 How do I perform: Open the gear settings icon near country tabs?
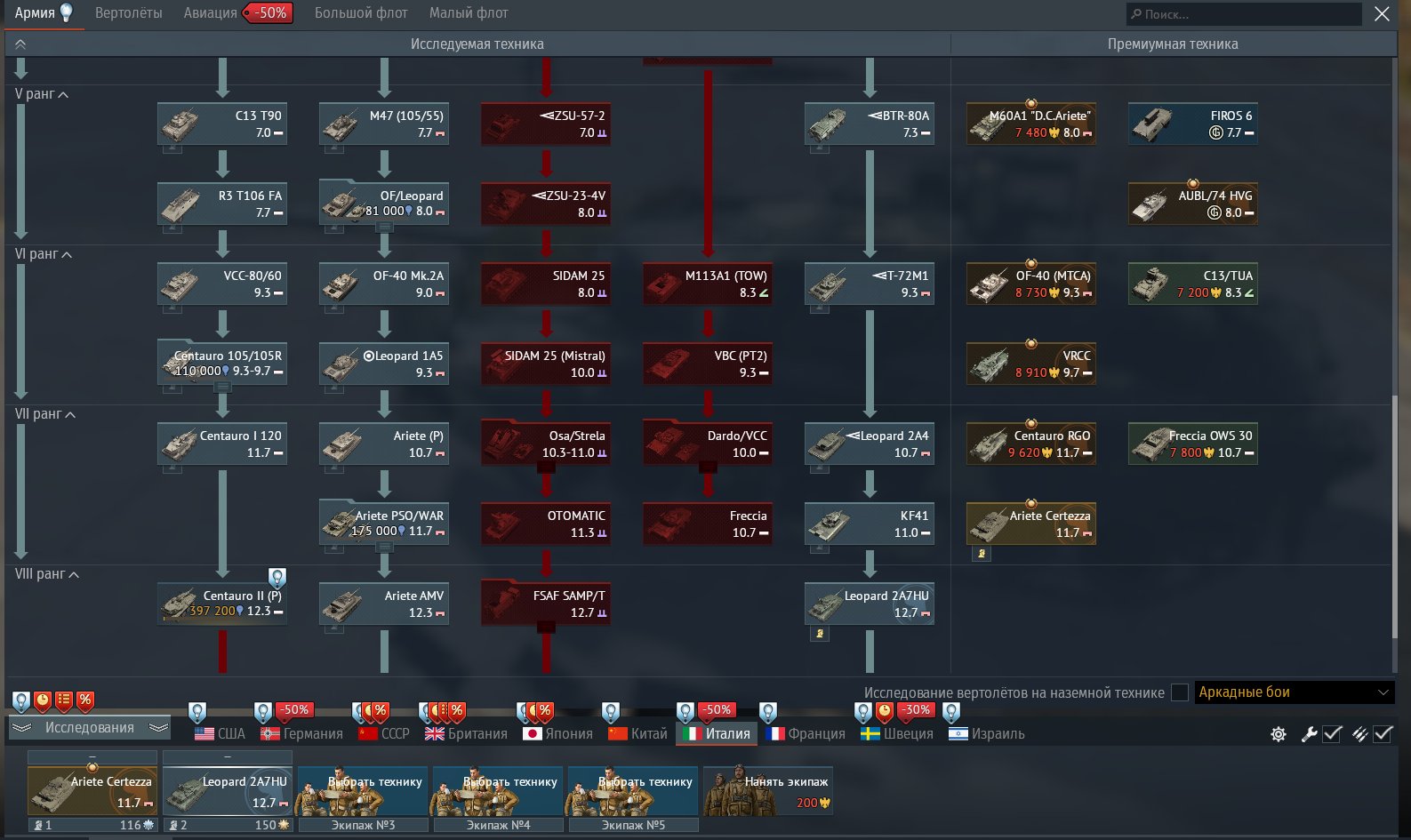[x=1279, y=734]
